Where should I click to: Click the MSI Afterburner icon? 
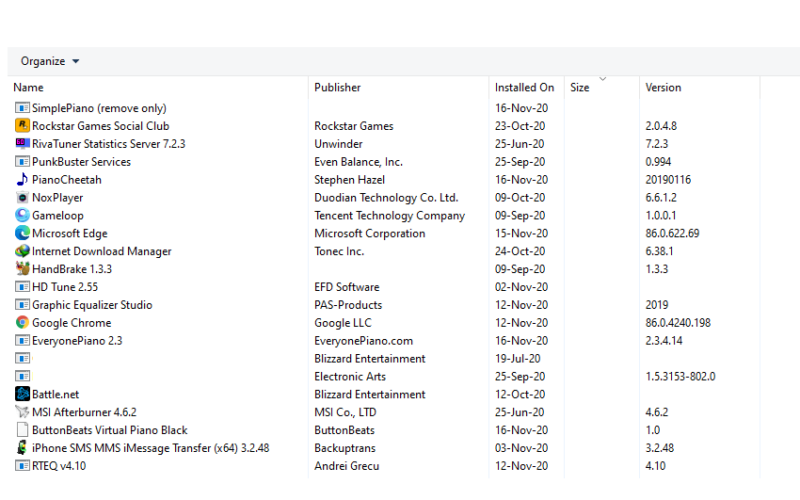(22, 412)
